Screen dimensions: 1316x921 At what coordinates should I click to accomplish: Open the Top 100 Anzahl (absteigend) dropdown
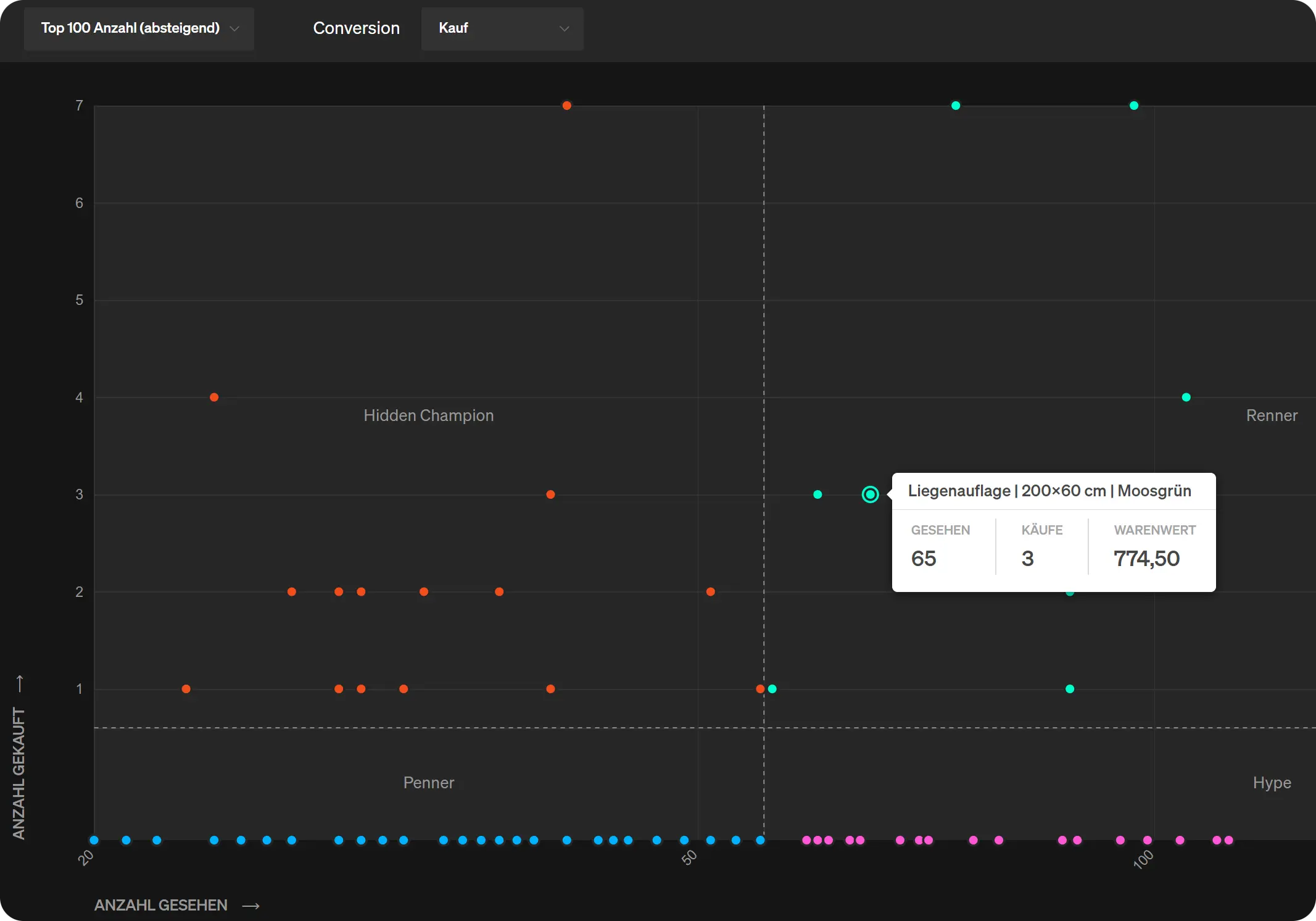pyautogui.click(x=139, y=28)
